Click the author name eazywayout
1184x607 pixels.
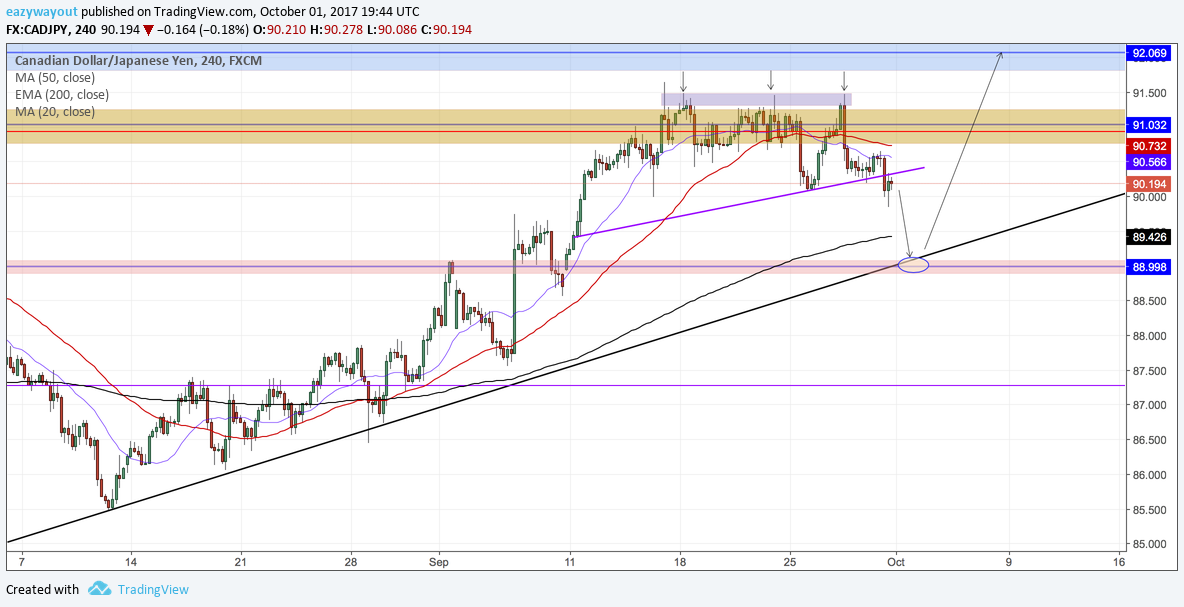point(40,12)
